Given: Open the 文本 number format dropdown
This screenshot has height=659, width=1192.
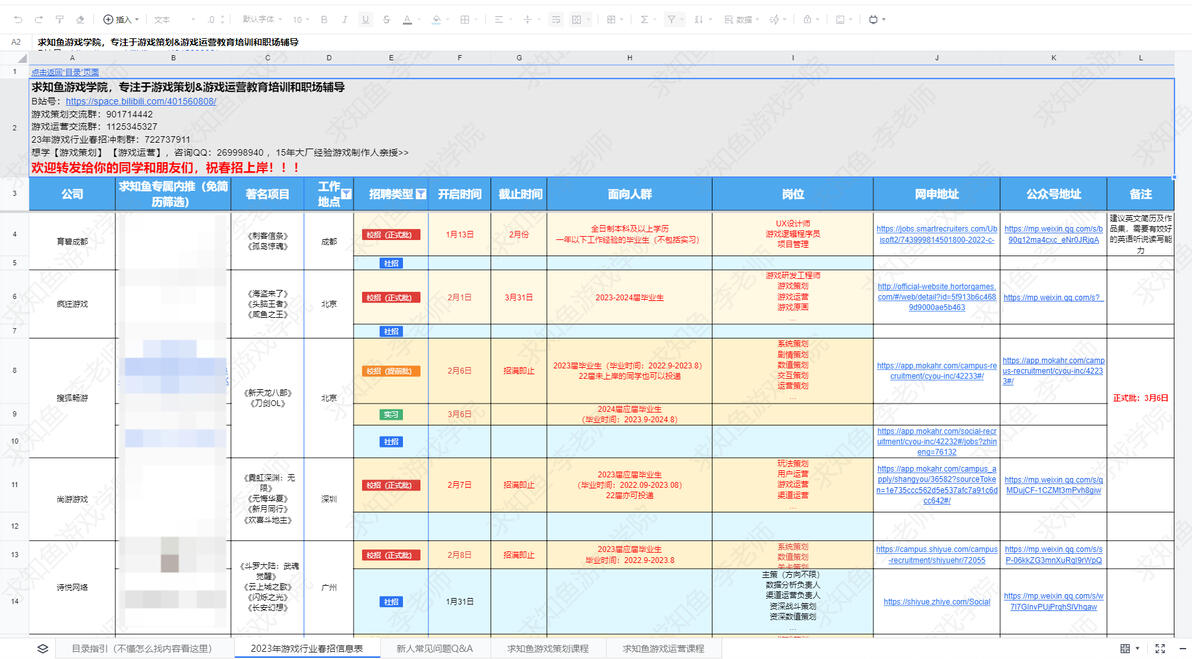Looking at the screenshot, I should 175,20.
